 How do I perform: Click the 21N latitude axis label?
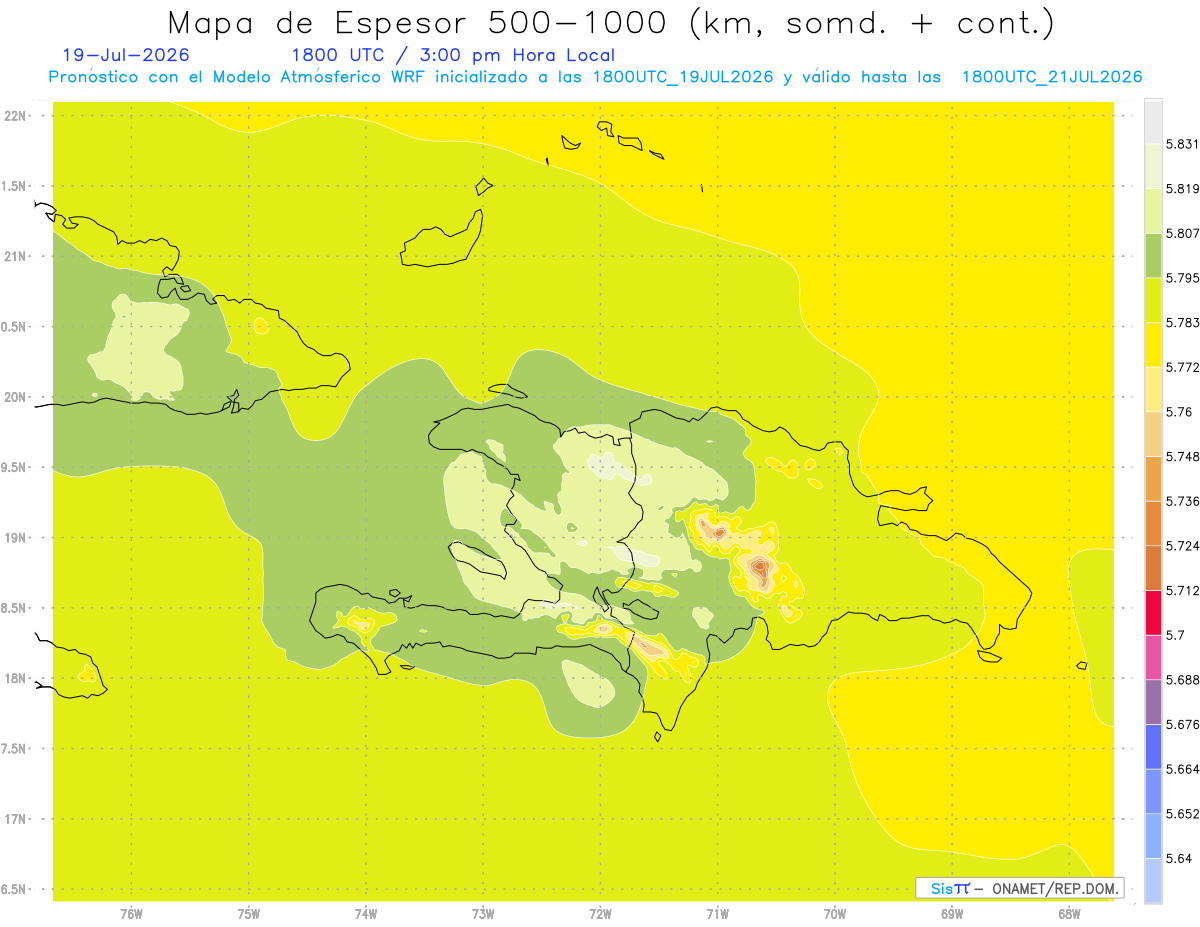coord(15,256)
